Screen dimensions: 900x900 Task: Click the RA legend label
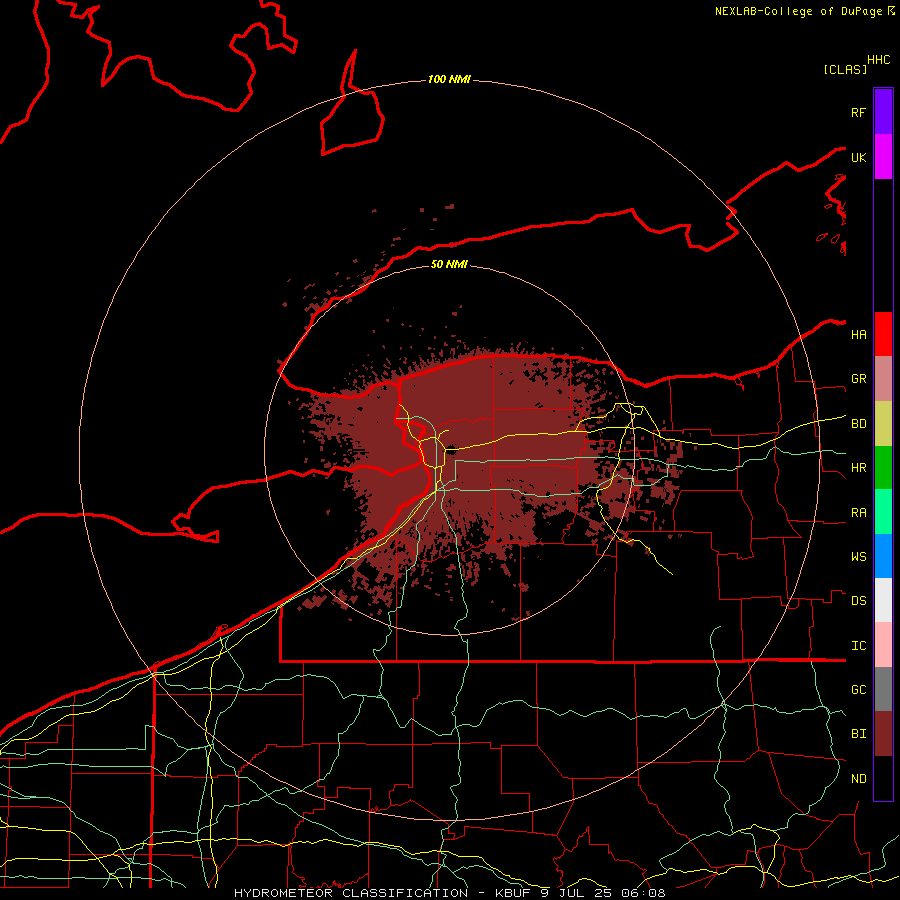pos(858,513)
